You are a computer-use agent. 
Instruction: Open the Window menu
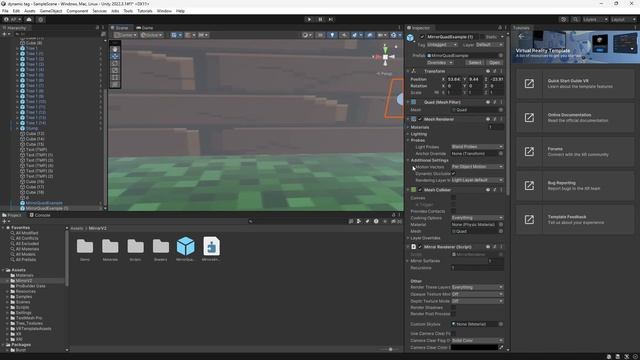point(164,11)
